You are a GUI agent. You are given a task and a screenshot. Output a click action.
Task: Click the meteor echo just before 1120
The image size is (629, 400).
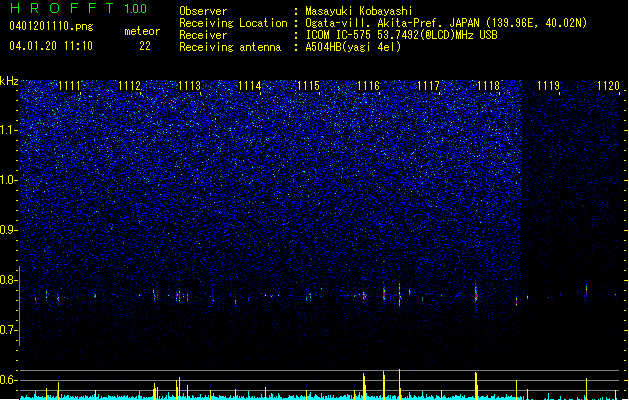click(x=586, y=290)
